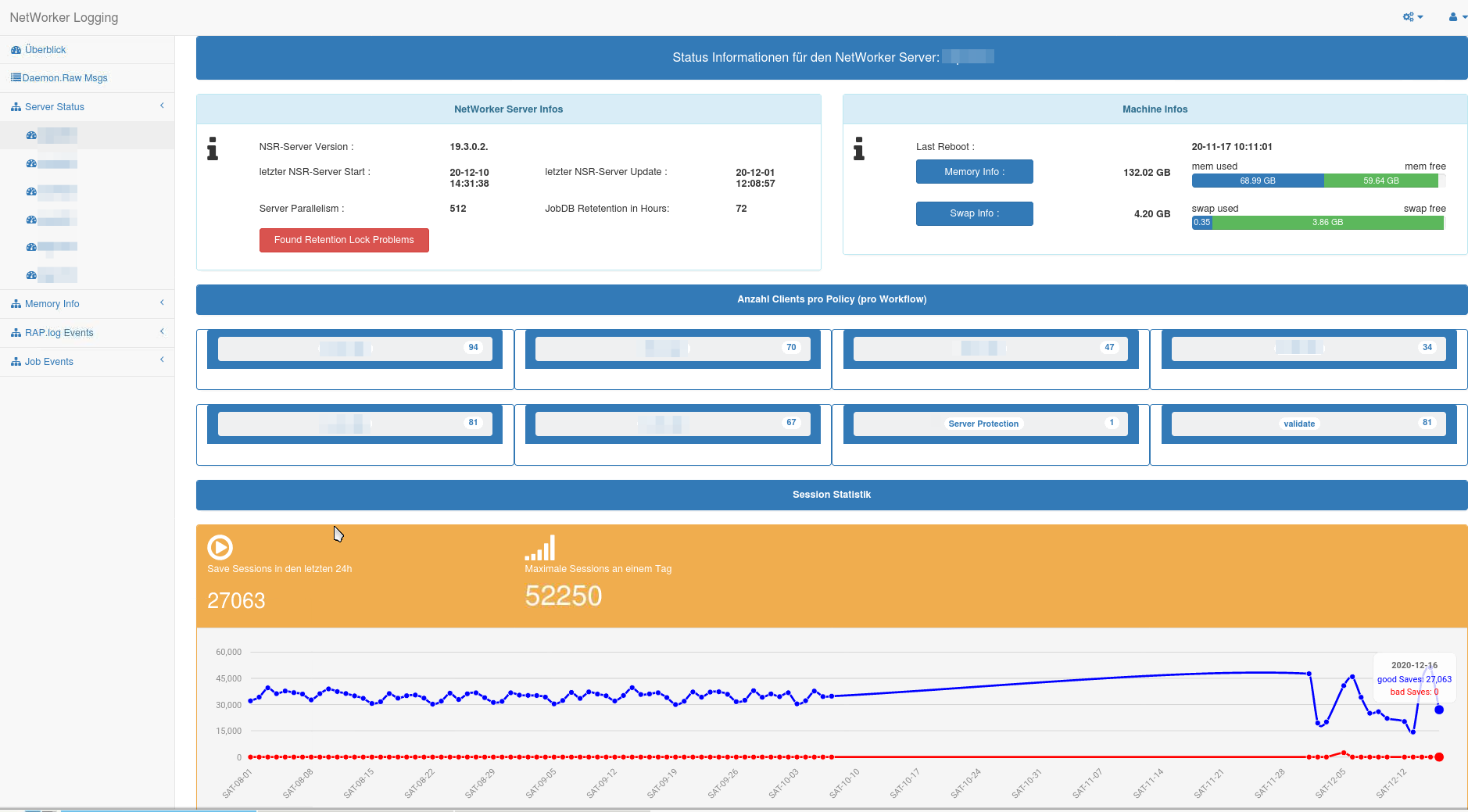1468x812 pixels.
Task: Click the mem used 68.99 GB bar
Action: coord(1258,181)
